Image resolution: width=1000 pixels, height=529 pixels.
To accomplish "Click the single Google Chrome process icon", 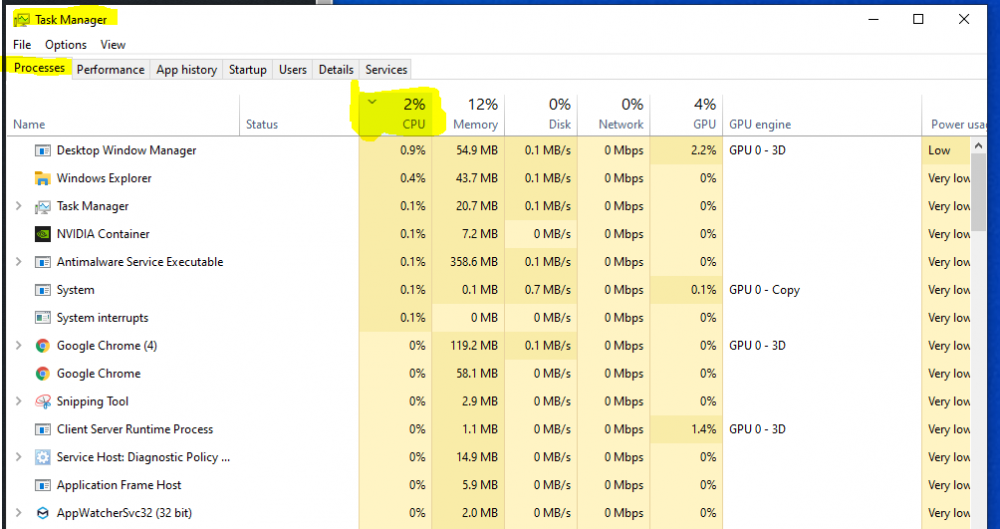I will pos(43,374).
